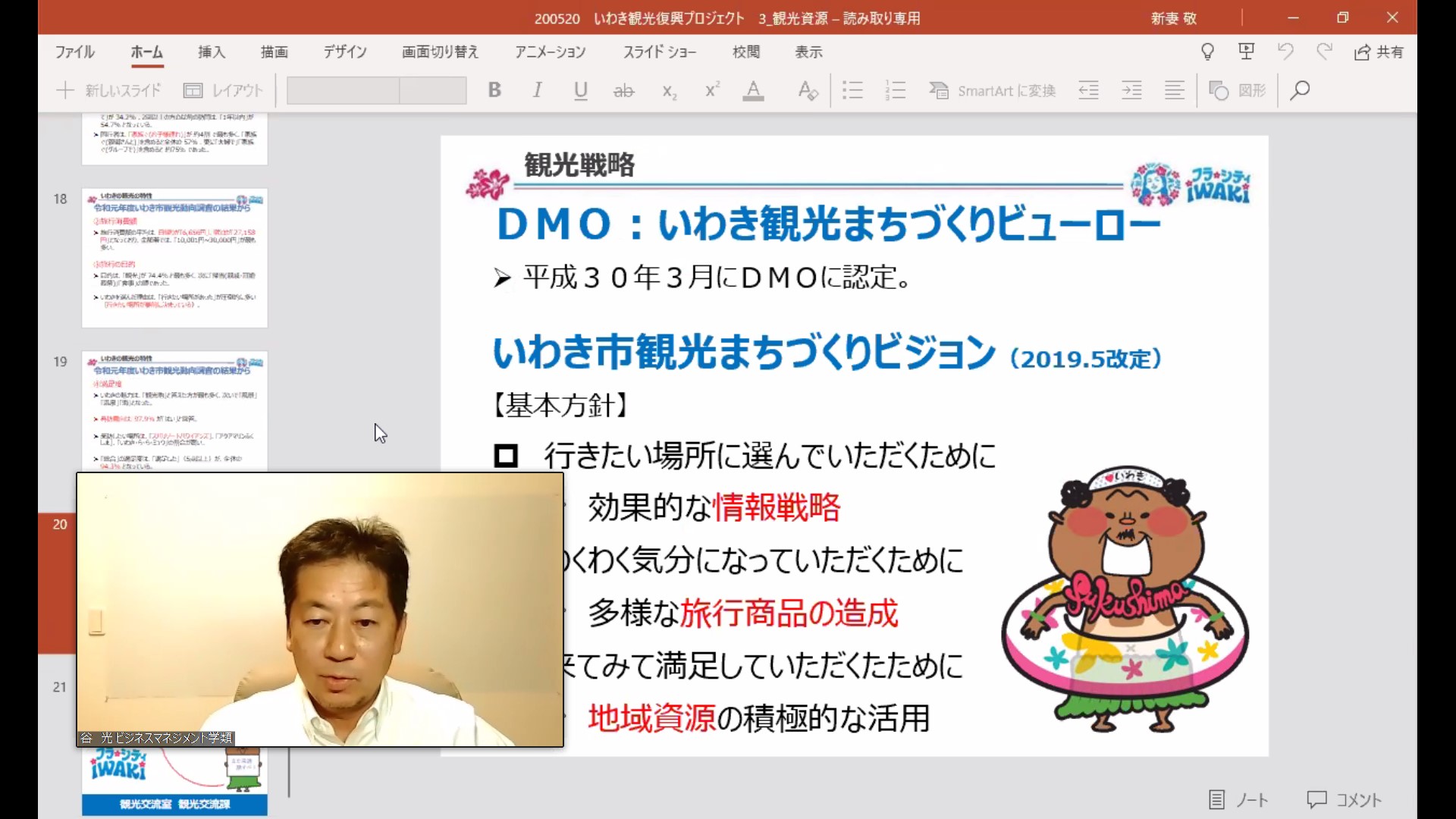Click the ＤＭＯ：いわき観光まちづくりビューロー heading
The height and width of the screenshot is (819, 1456).
tap(828, 224)
